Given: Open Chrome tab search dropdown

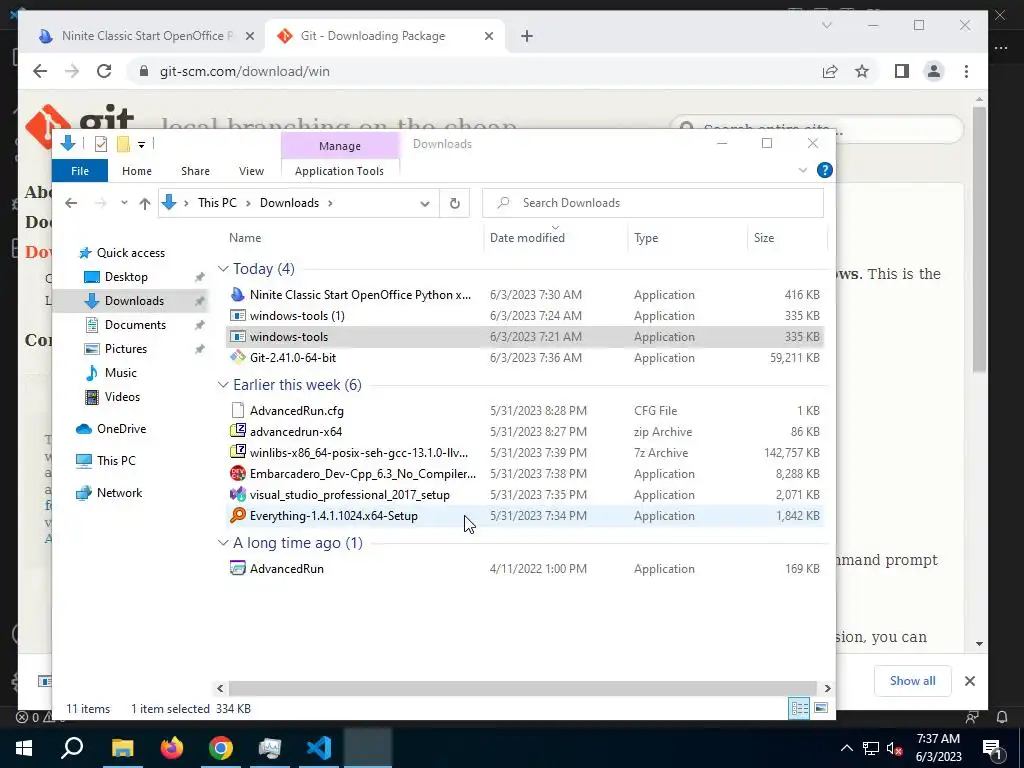Looking at the screenshot, I should click(x=827, y=25).
